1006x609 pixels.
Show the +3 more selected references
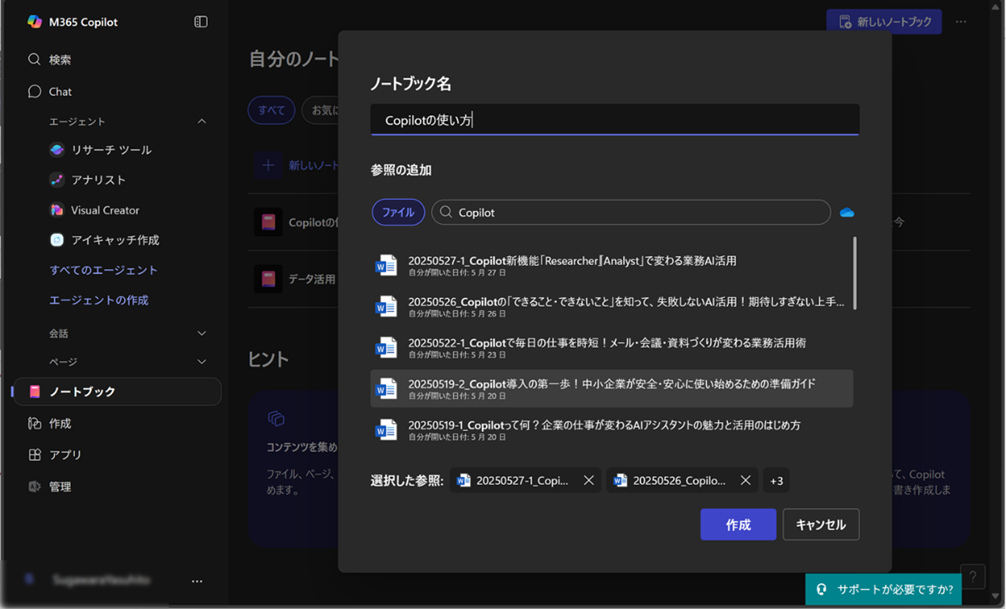pyautogui.click(x=776, y=481)
